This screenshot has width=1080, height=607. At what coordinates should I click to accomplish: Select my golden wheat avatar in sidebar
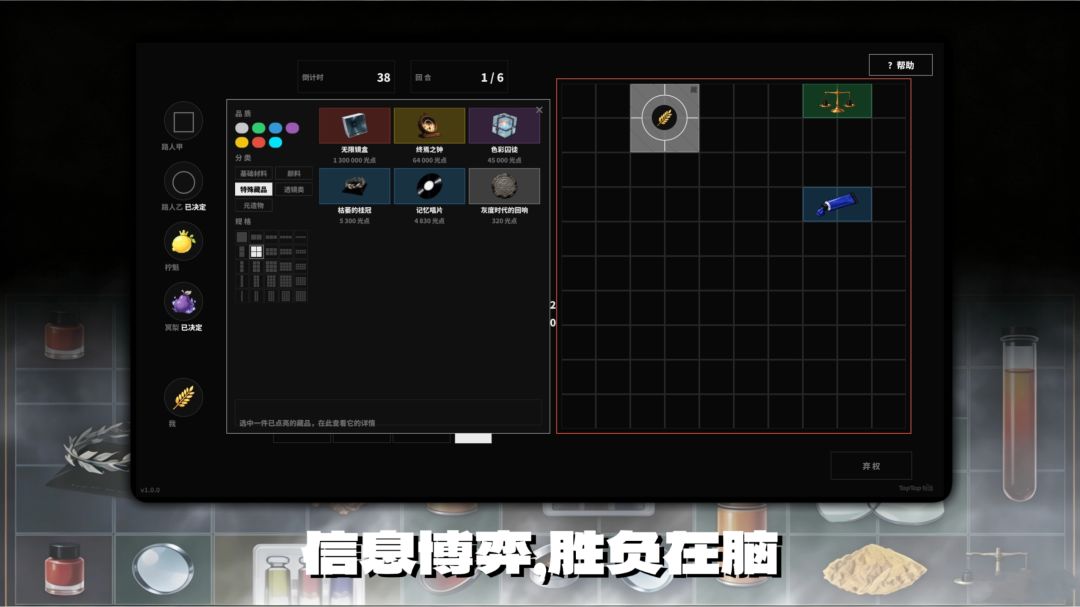click(x=183, y=398)
